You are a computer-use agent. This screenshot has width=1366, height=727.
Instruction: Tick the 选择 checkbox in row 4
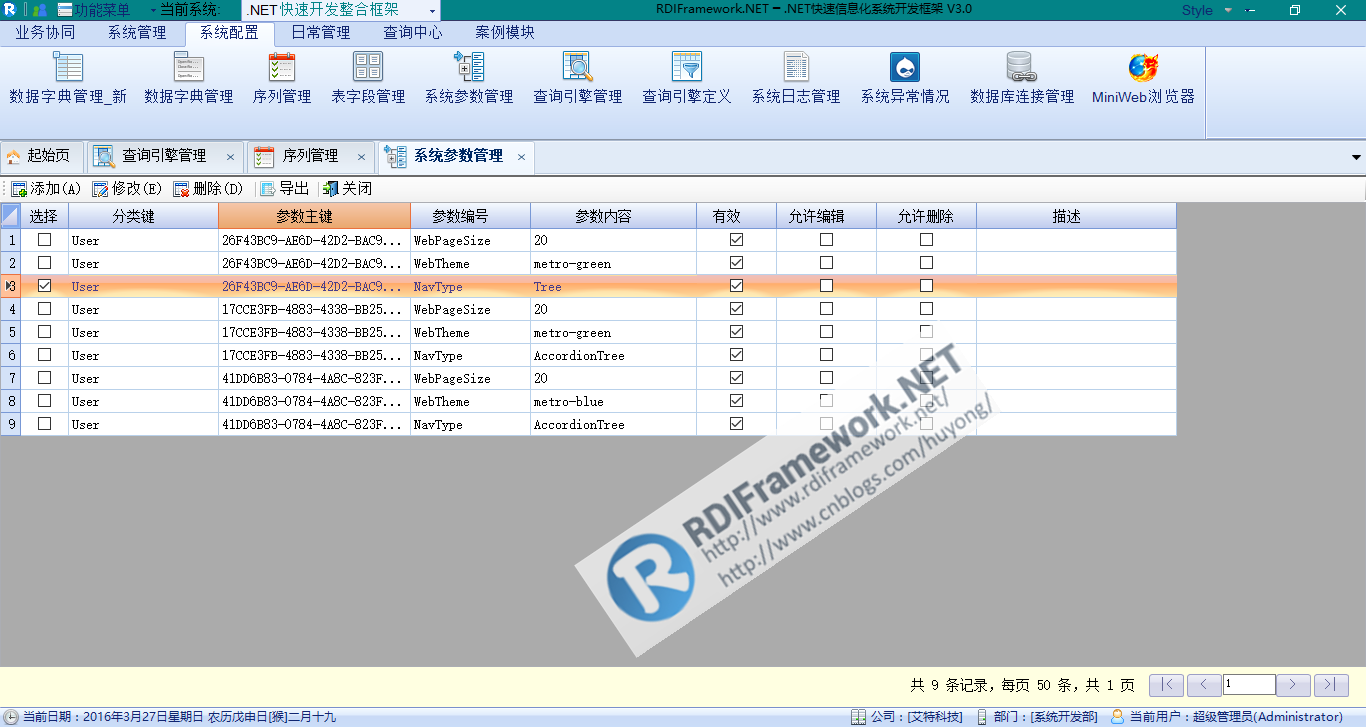(x=44, y=309)
